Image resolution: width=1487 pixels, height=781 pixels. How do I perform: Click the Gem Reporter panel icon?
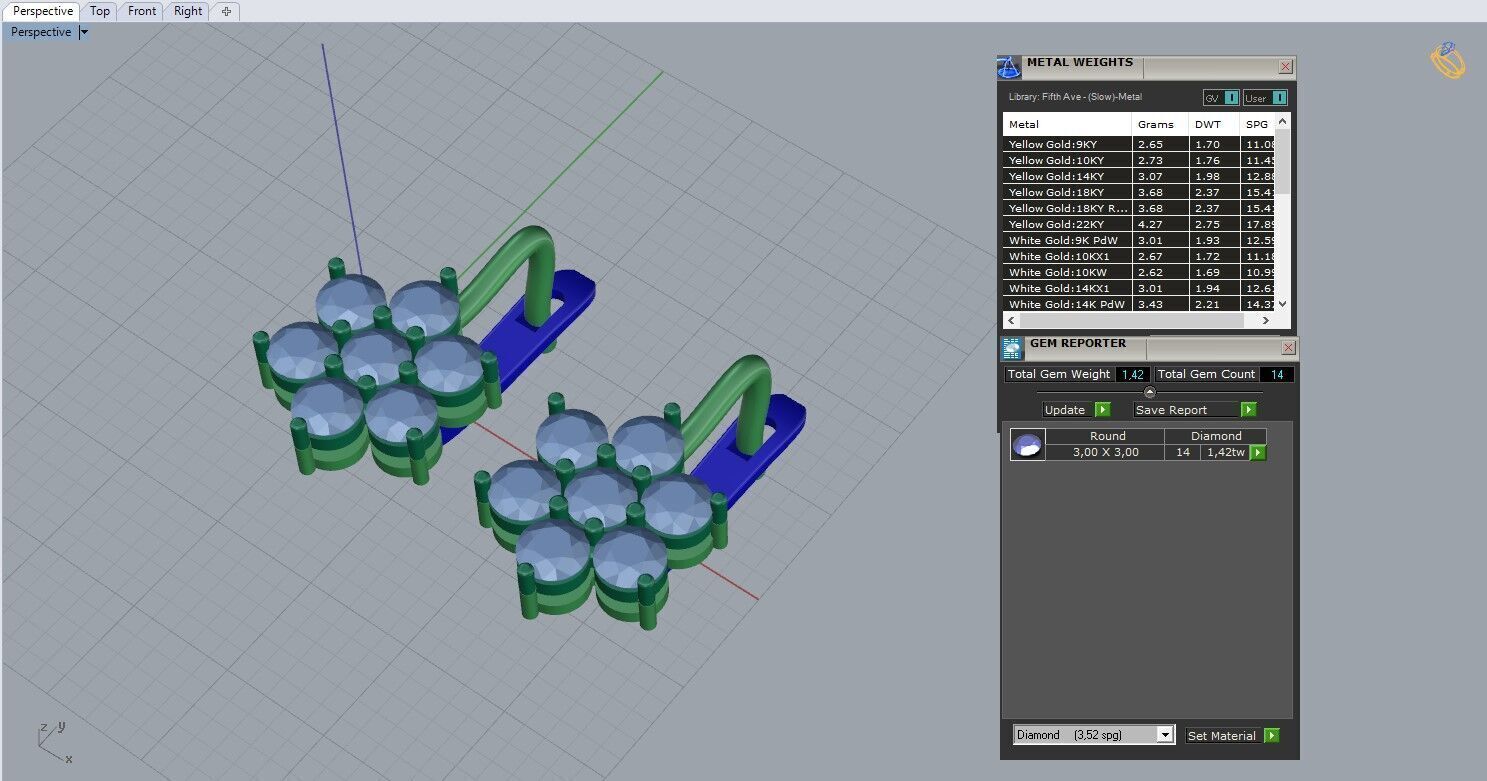click(1011, 349)
